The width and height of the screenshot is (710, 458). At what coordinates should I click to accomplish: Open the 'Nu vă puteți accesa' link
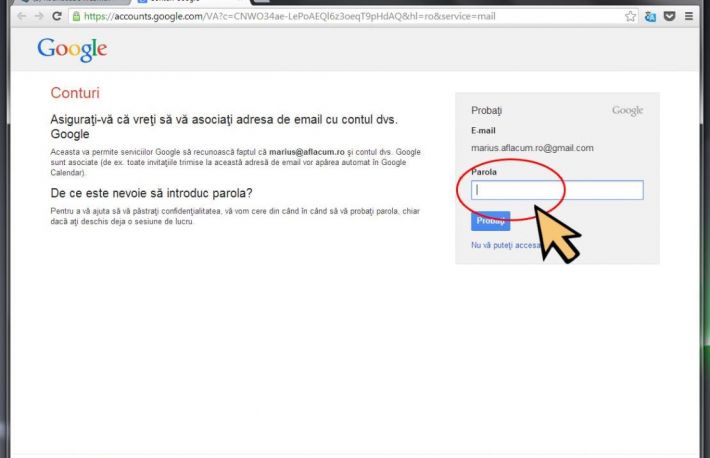[505, 245]
